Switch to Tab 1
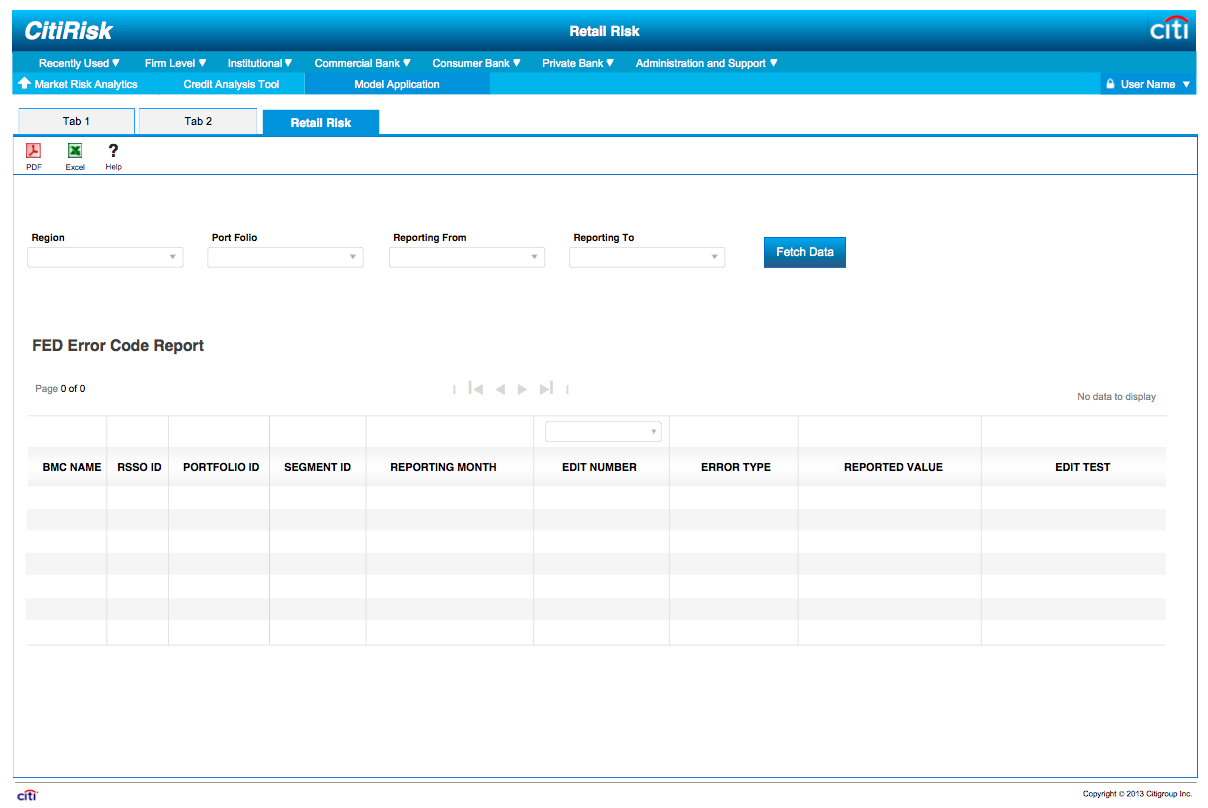 [x=76, y=121]
